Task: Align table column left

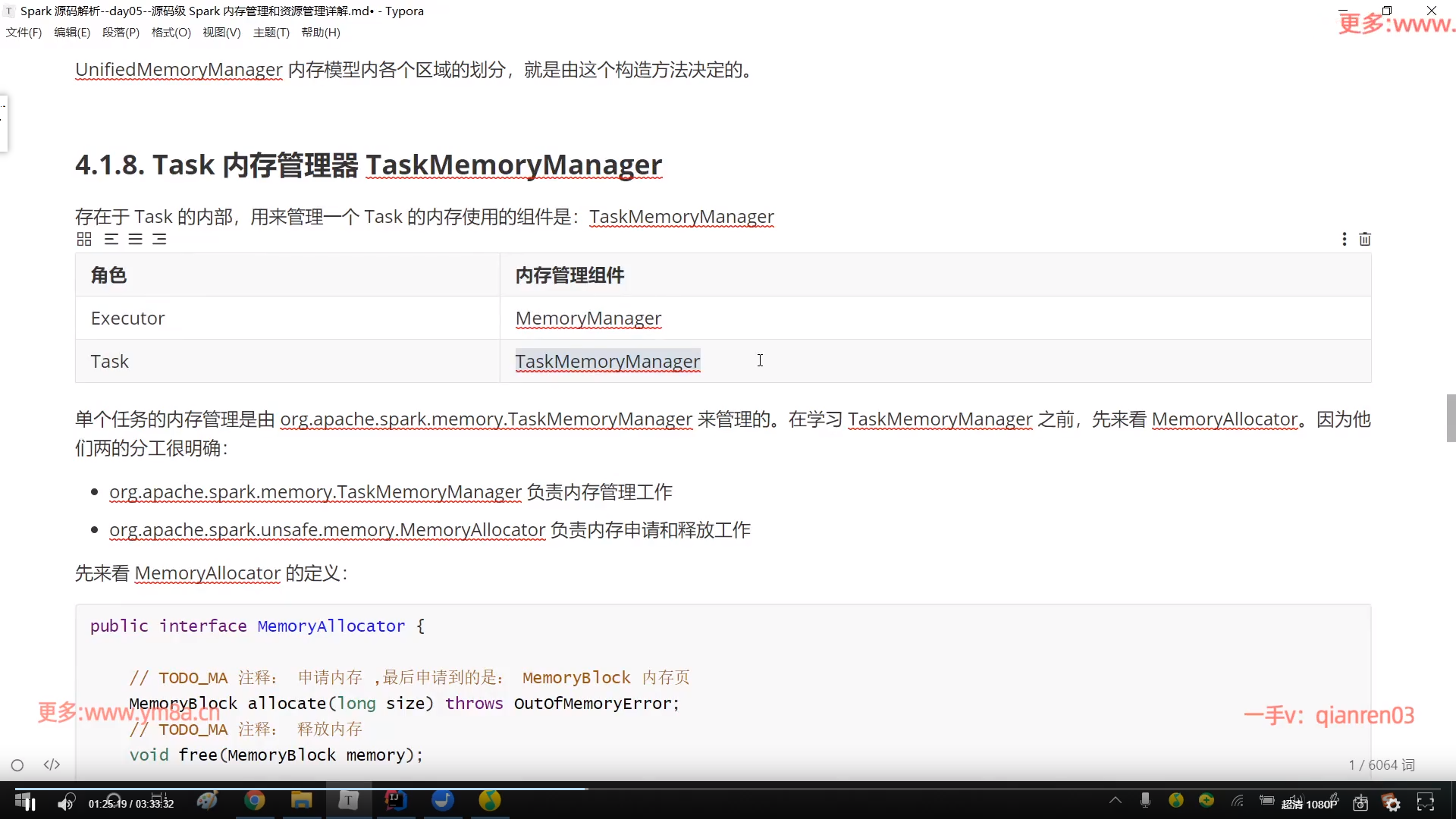Action: tap(111, 240)
